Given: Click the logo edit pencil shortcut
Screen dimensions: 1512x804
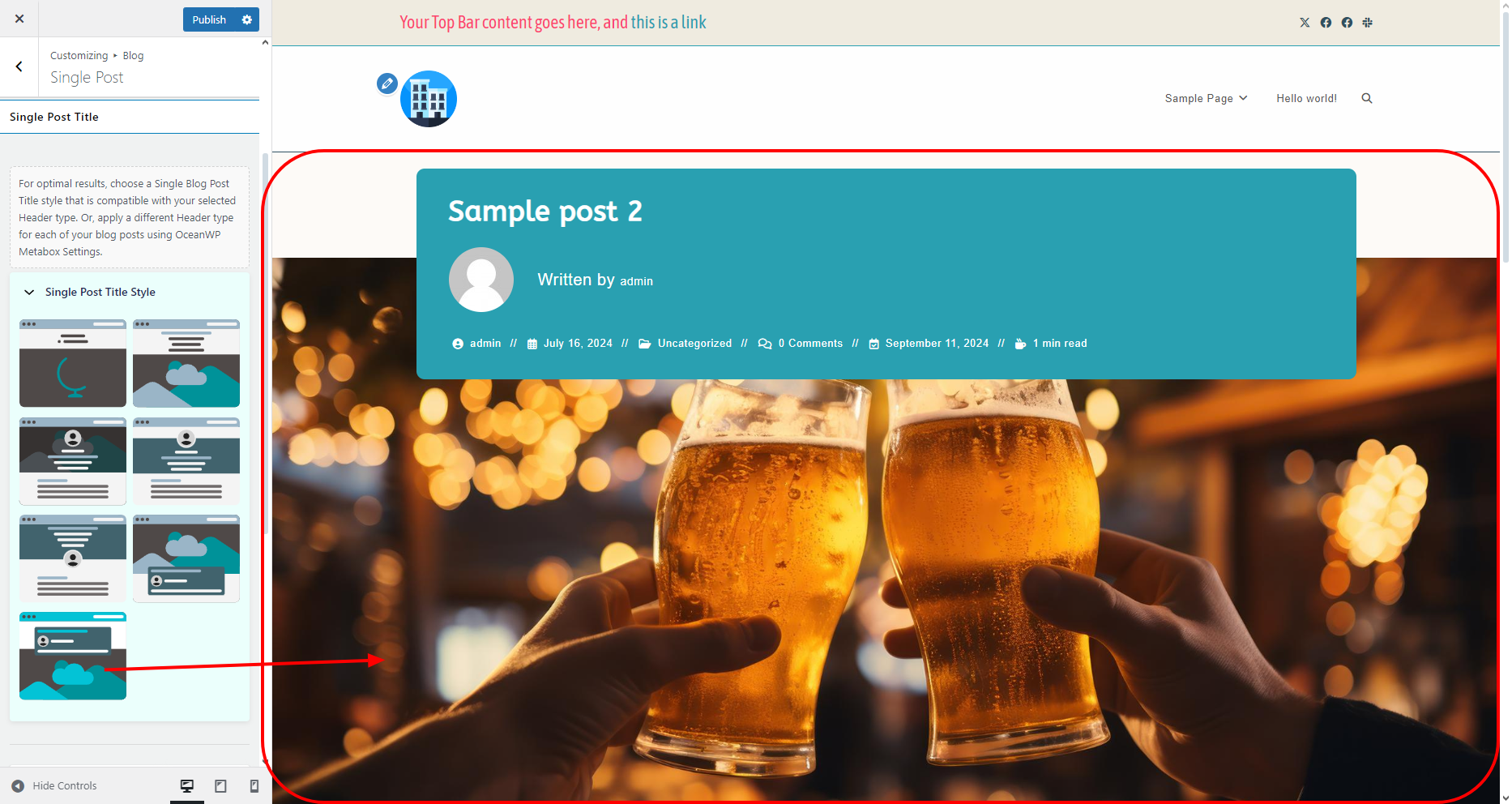Looking at the screenshot, I should click(387, 83).
